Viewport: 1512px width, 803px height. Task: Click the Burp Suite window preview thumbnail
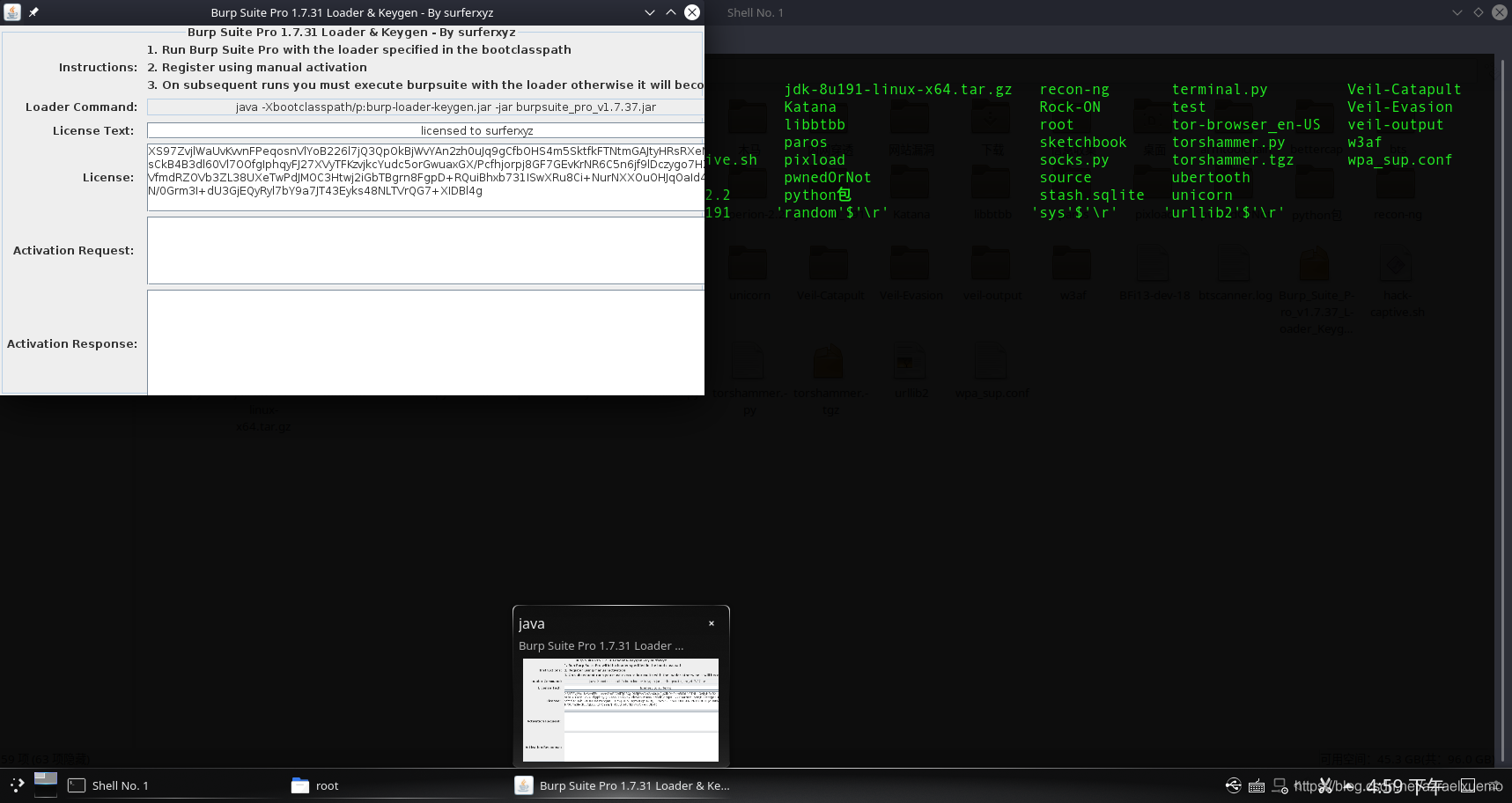[621, 710]
